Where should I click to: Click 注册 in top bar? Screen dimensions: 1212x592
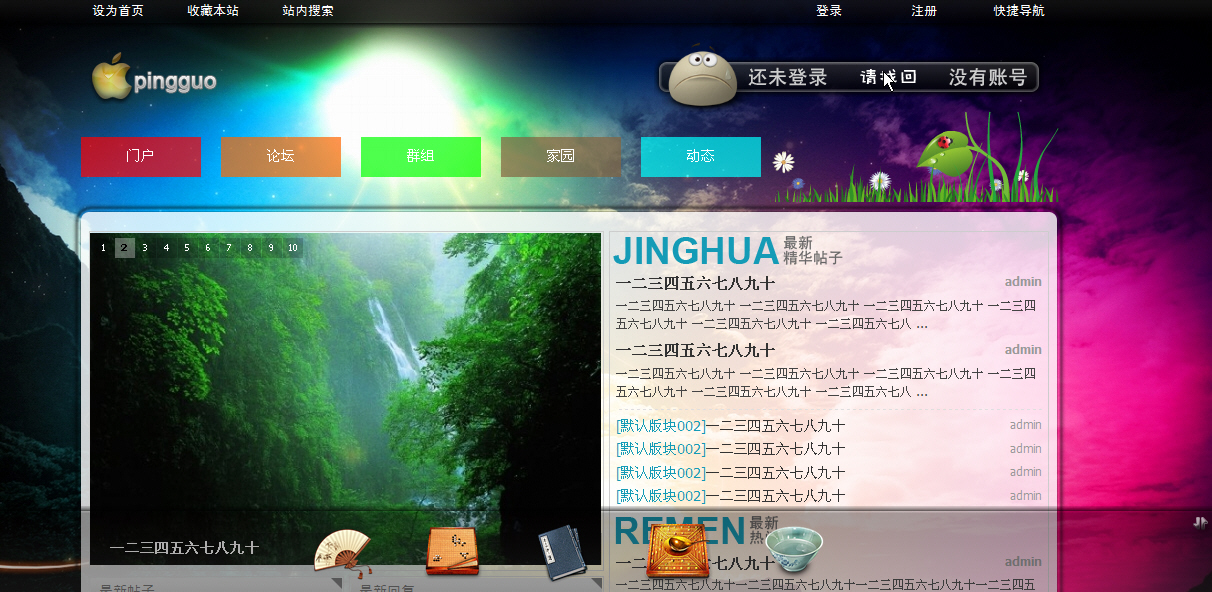(x=924, y=11)
